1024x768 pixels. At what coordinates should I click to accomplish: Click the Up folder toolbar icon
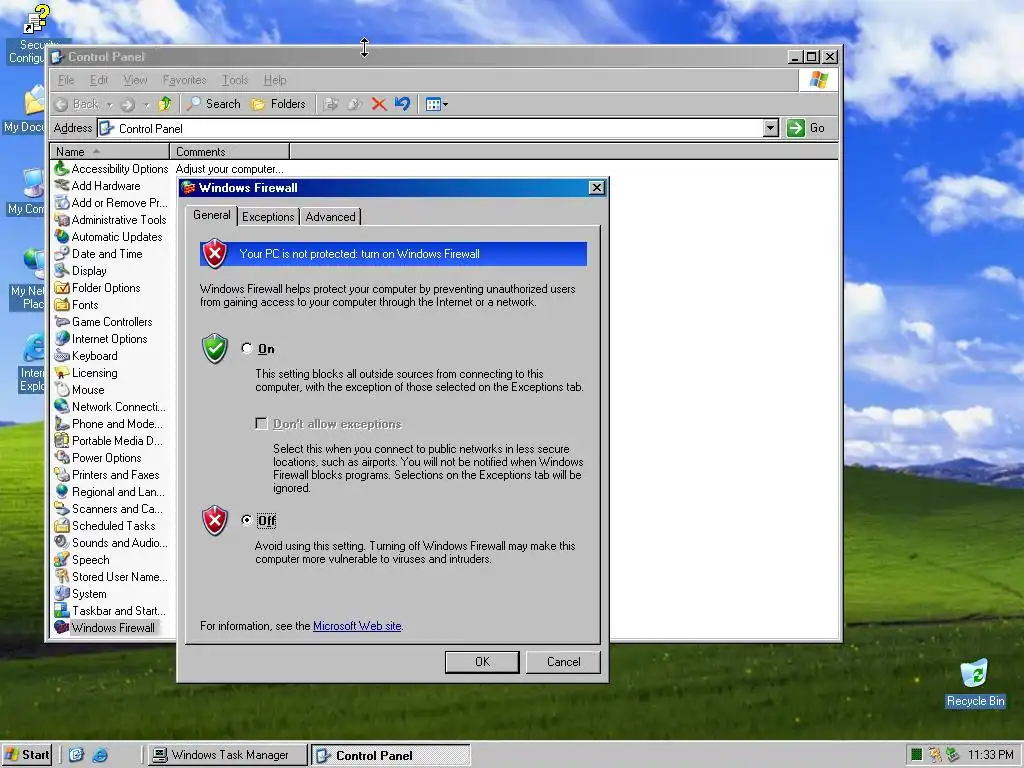tap(165, 104)
